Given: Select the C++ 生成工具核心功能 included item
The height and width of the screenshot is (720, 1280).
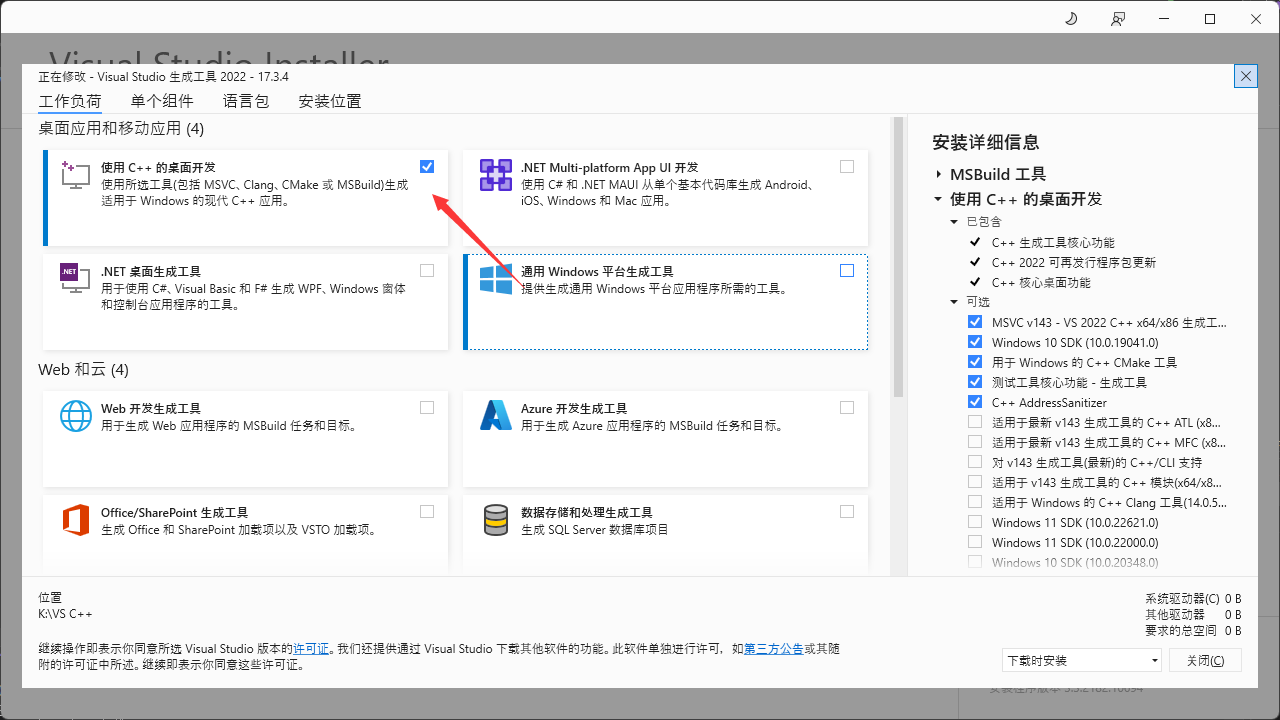Looking at the screenshot, I should click(x=1053, y=242).
